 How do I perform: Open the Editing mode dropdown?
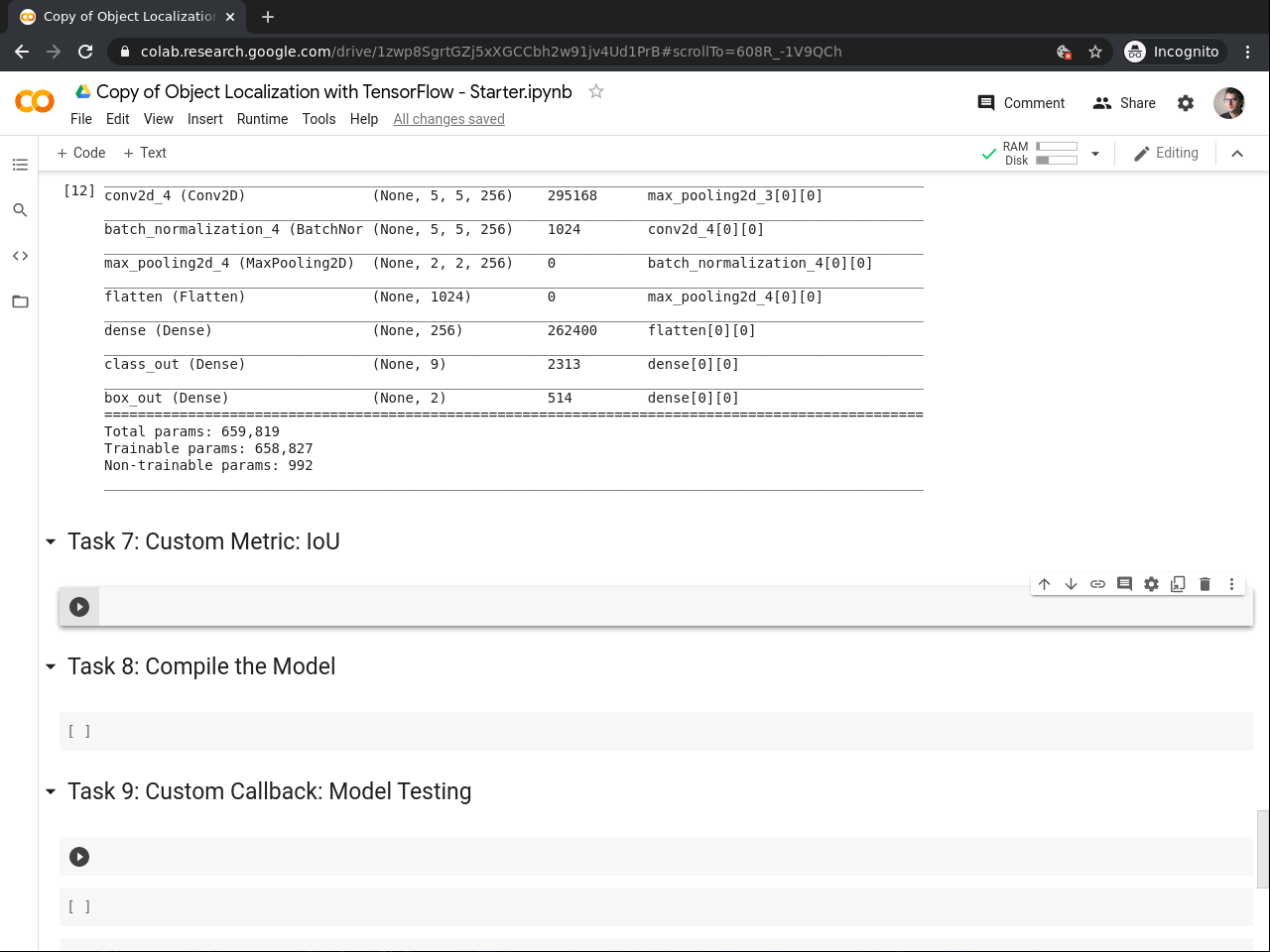(1166, 154)
